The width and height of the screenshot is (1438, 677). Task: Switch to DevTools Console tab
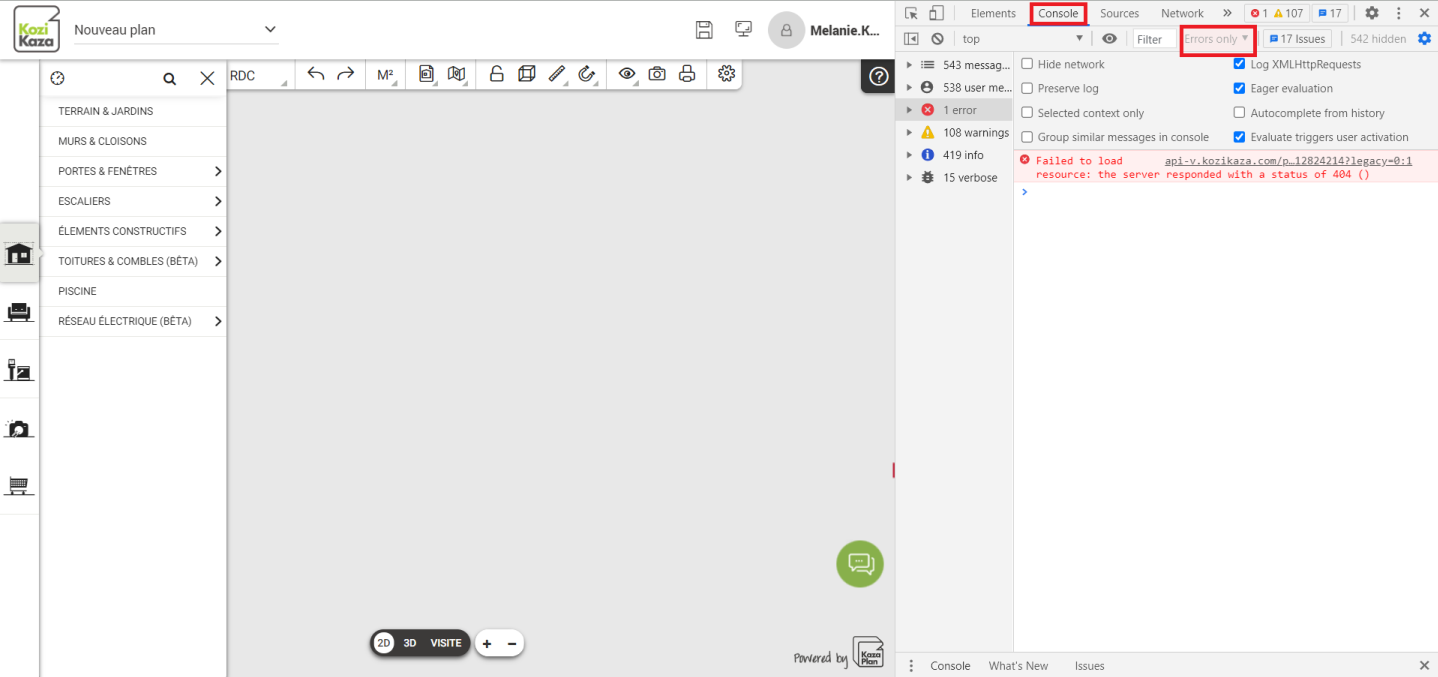pos(1058,13)
